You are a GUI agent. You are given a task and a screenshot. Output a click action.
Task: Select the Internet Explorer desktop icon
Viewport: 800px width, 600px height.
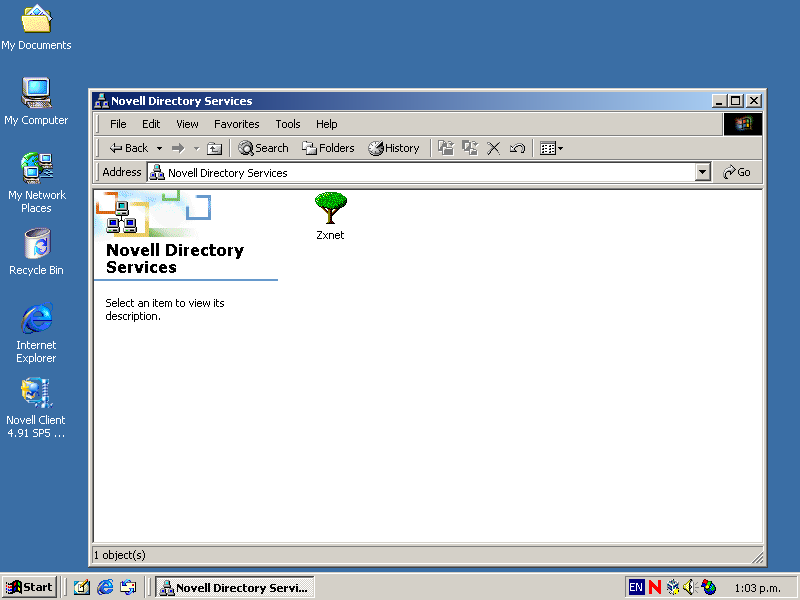tap(36, 333)
